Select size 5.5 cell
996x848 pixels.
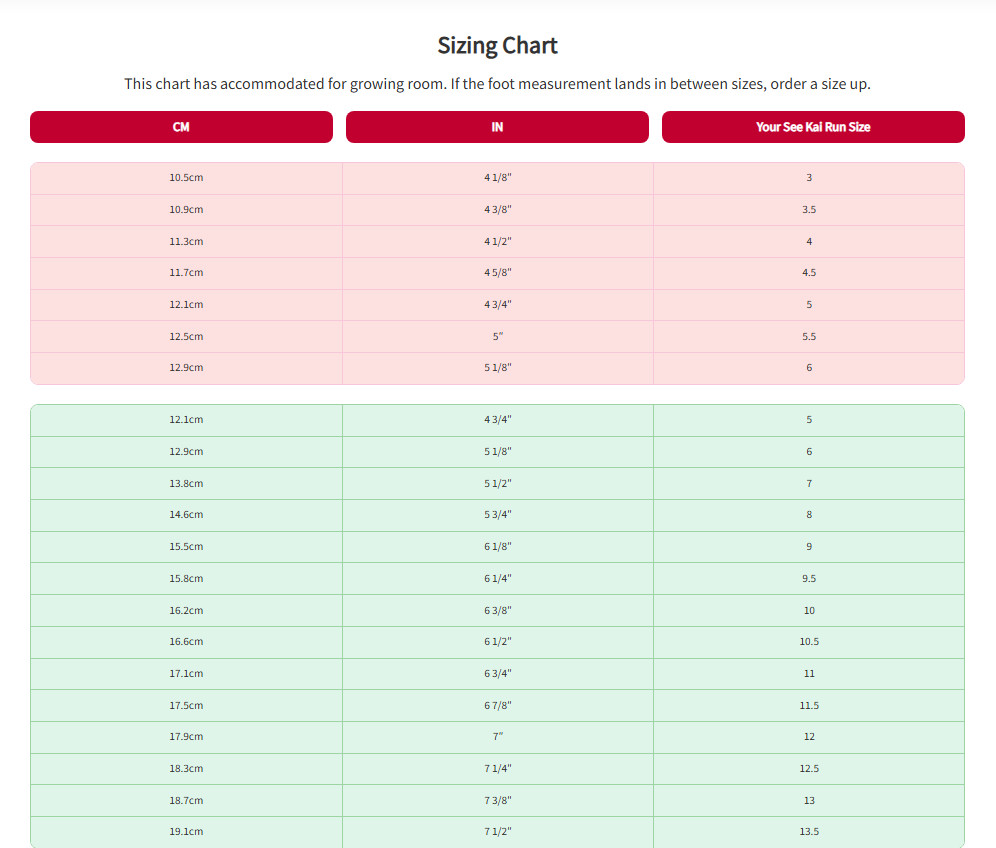(809, 336)
